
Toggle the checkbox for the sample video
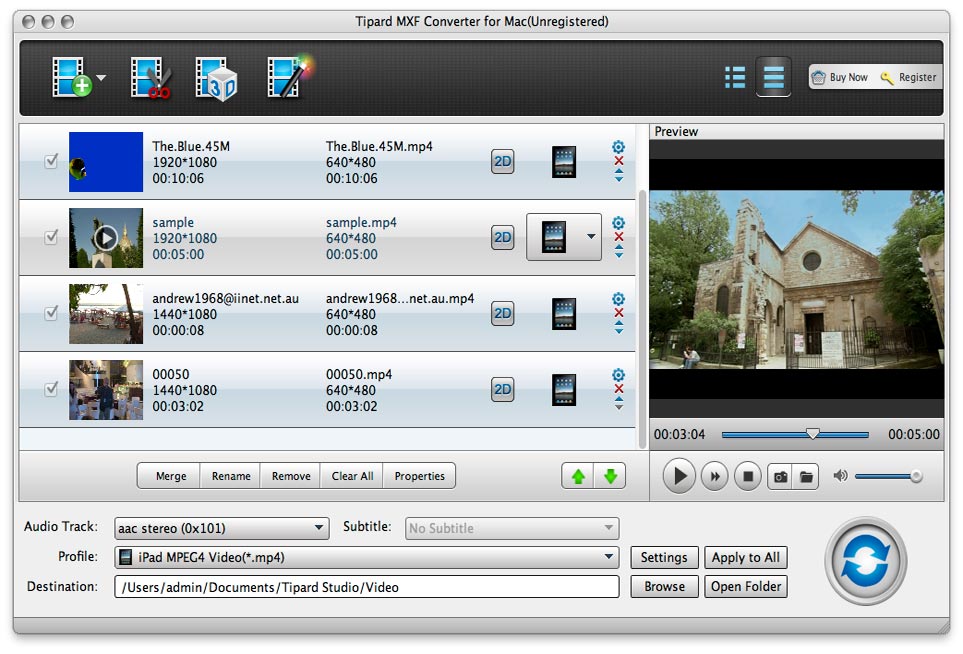(x=51, y=237)
